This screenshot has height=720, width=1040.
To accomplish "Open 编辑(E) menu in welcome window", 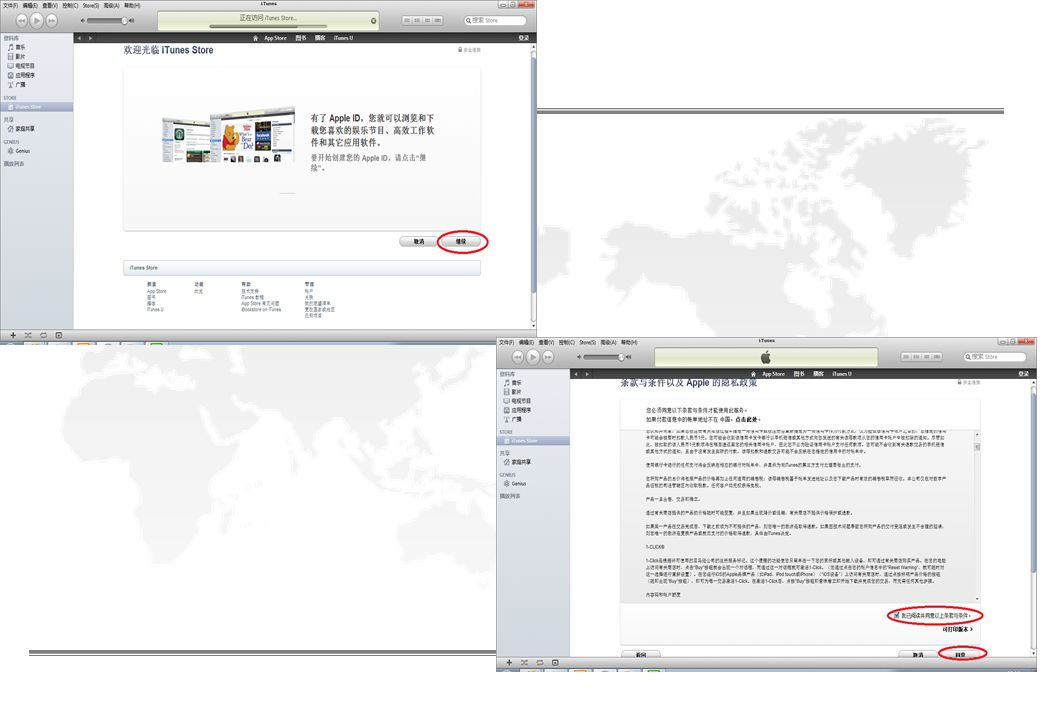I will click(31, 5).
